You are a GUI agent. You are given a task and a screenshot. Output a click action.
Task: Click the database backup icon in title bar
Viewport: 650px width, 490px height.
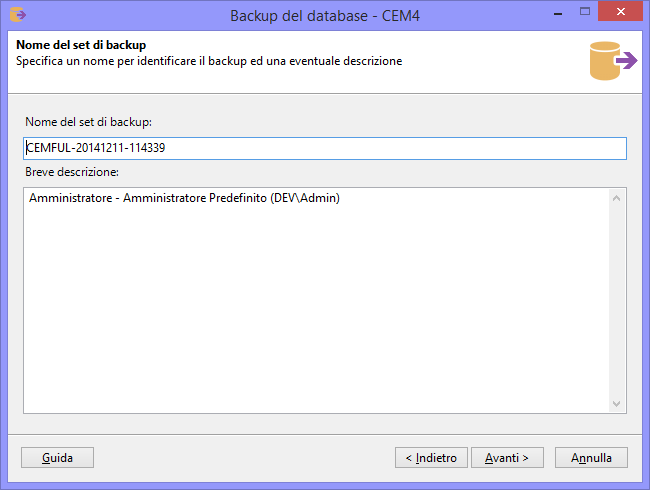(18, 15)
